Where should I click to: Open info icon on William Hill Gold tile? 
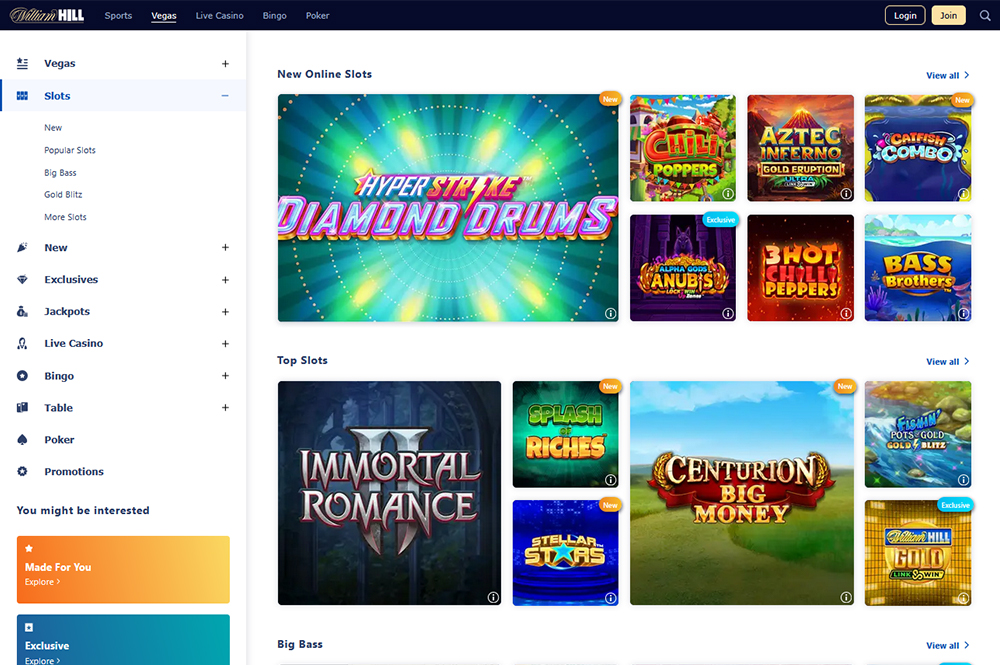pos(963,597)
